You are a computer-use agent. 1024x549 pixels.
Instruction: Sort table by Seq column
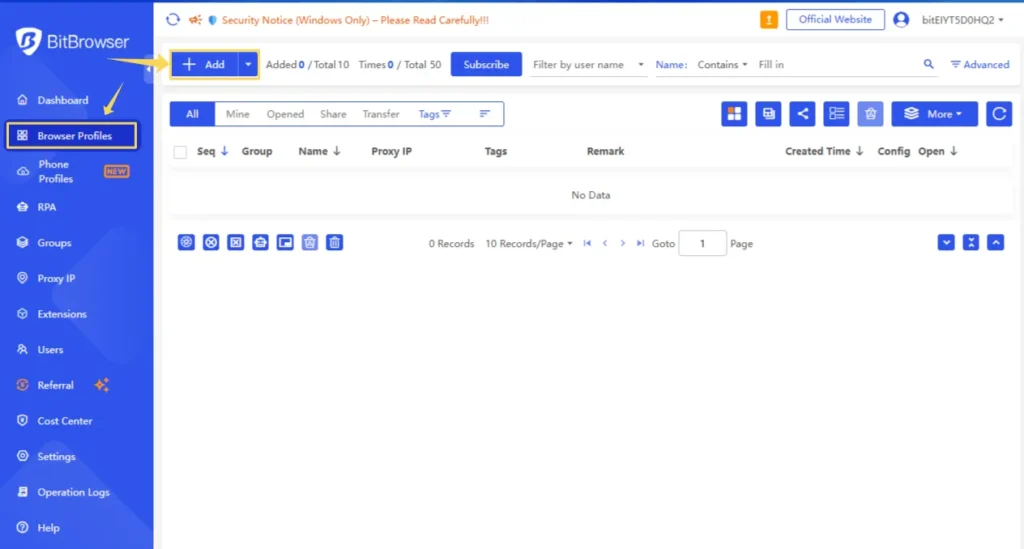[212, 151]
